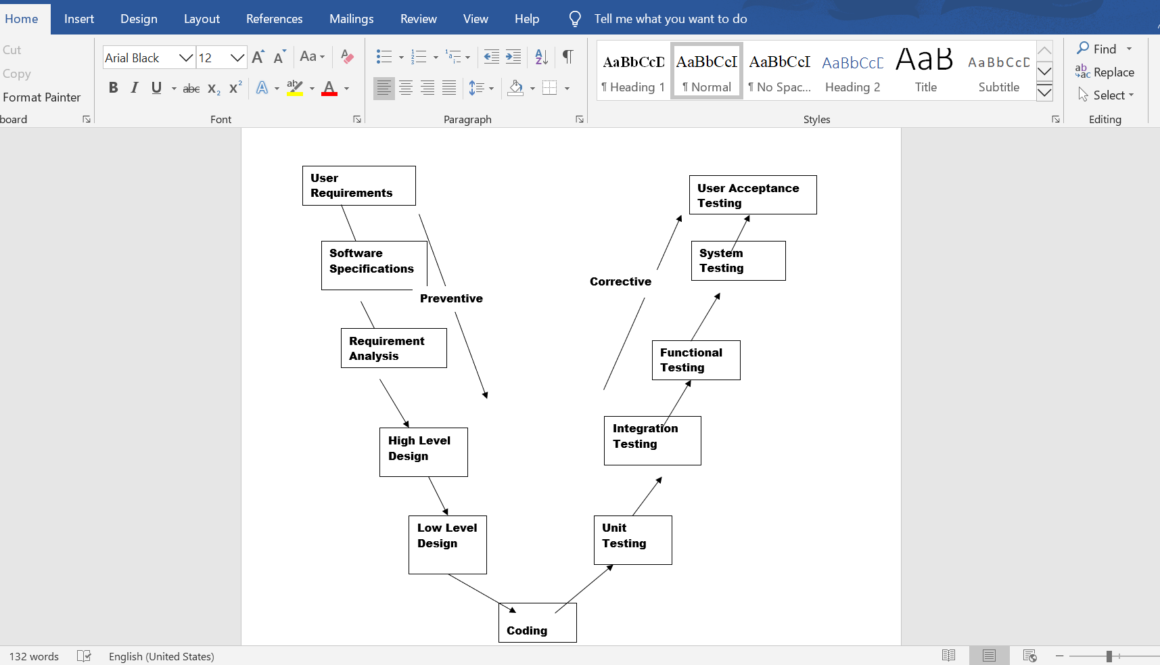This screenshot has height=665, width=1160.
Task: Toggle Italic formatting
Action: pos(135,88)
